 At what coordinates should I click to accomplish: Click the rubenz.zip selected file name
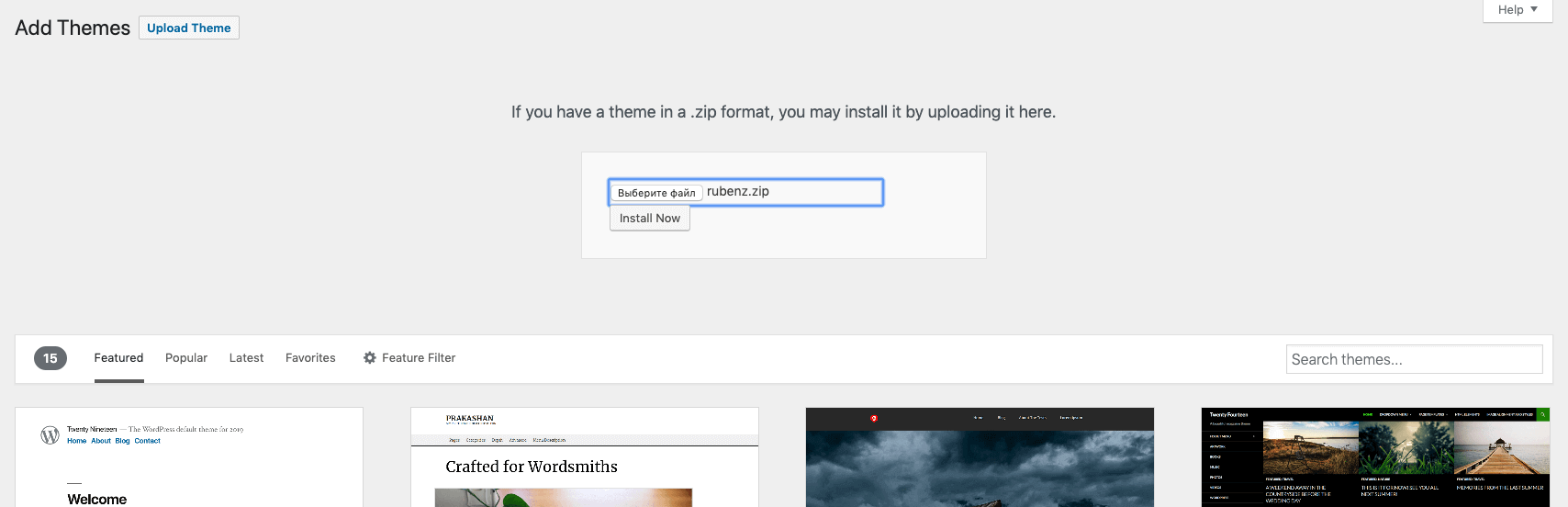pos(738,192)
